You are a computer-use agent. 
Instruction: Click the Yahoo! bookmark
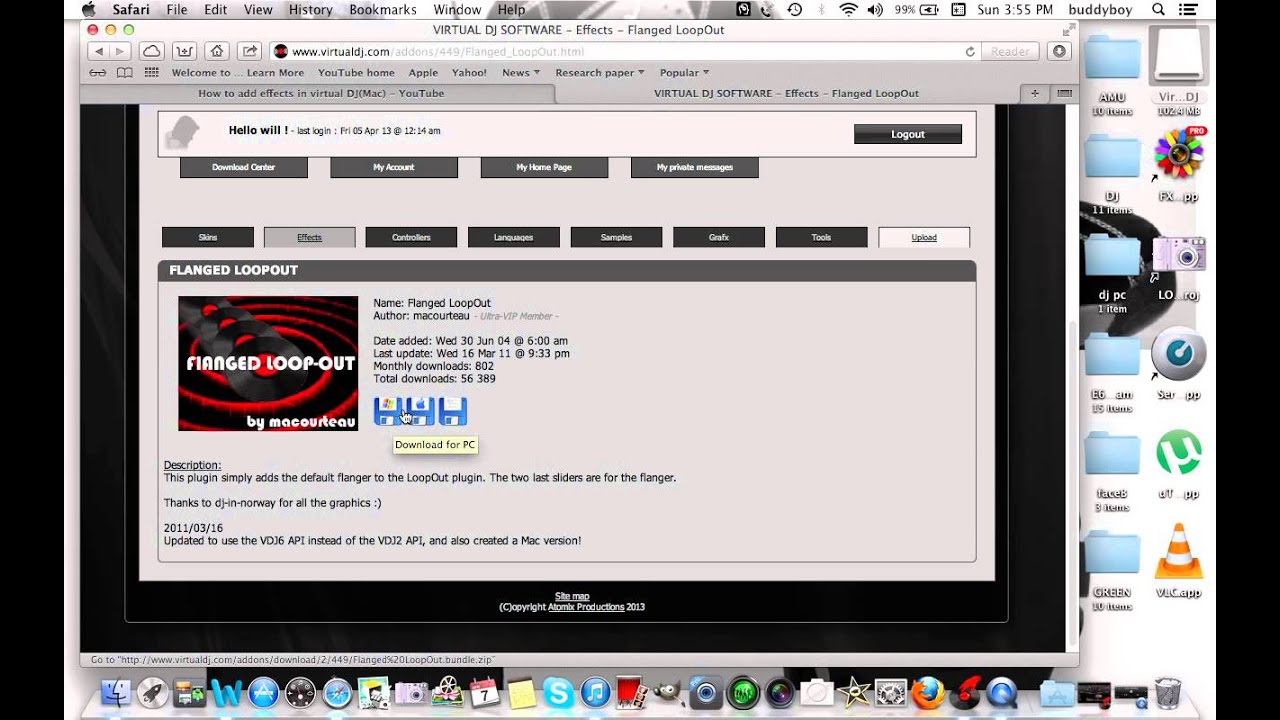point(469,73)
